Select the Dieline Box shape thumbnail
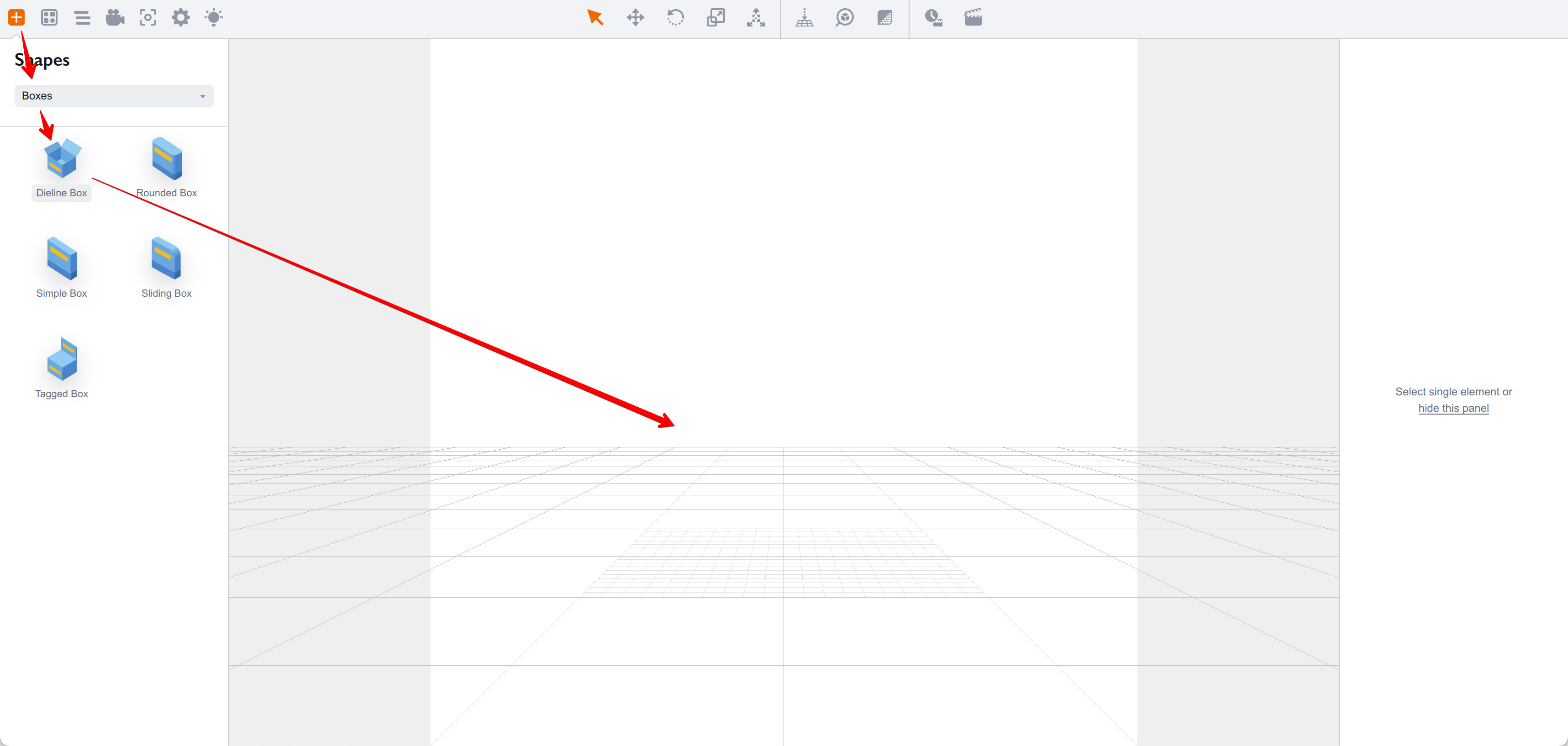 pyautogui.click(x=62, y=159)
